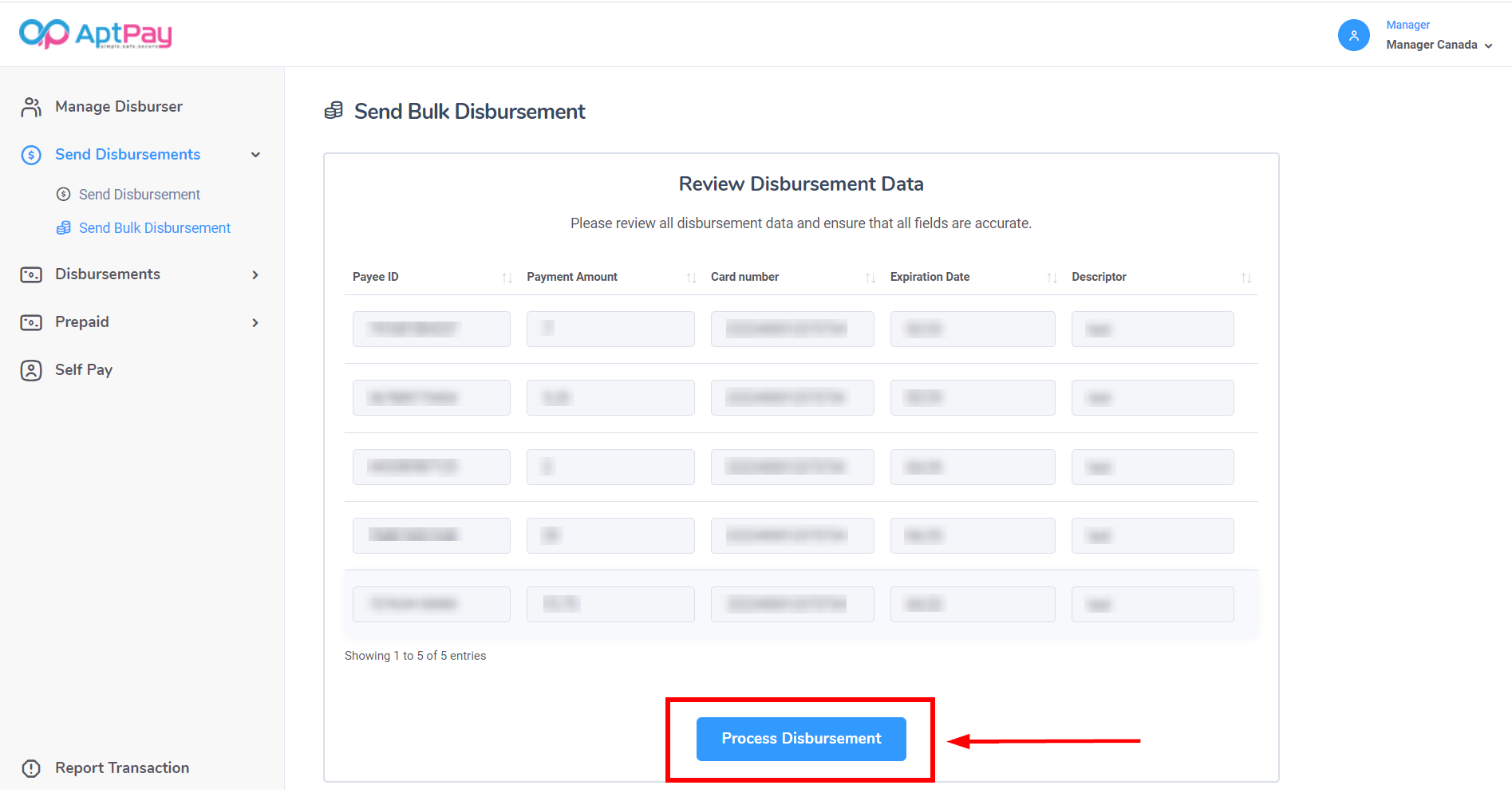
Task: Sort by Expiration Date column header
Action: [930, 277]
